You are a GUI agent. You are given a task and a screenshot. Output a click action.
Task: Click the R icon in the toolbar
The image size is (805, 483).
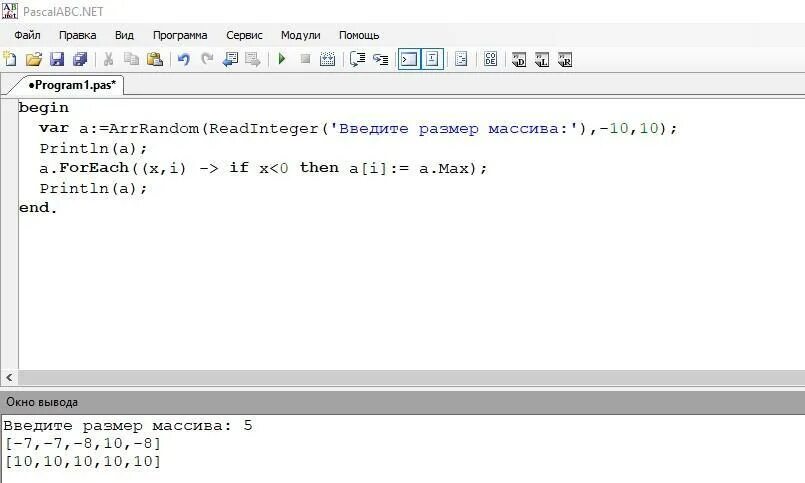565,60
